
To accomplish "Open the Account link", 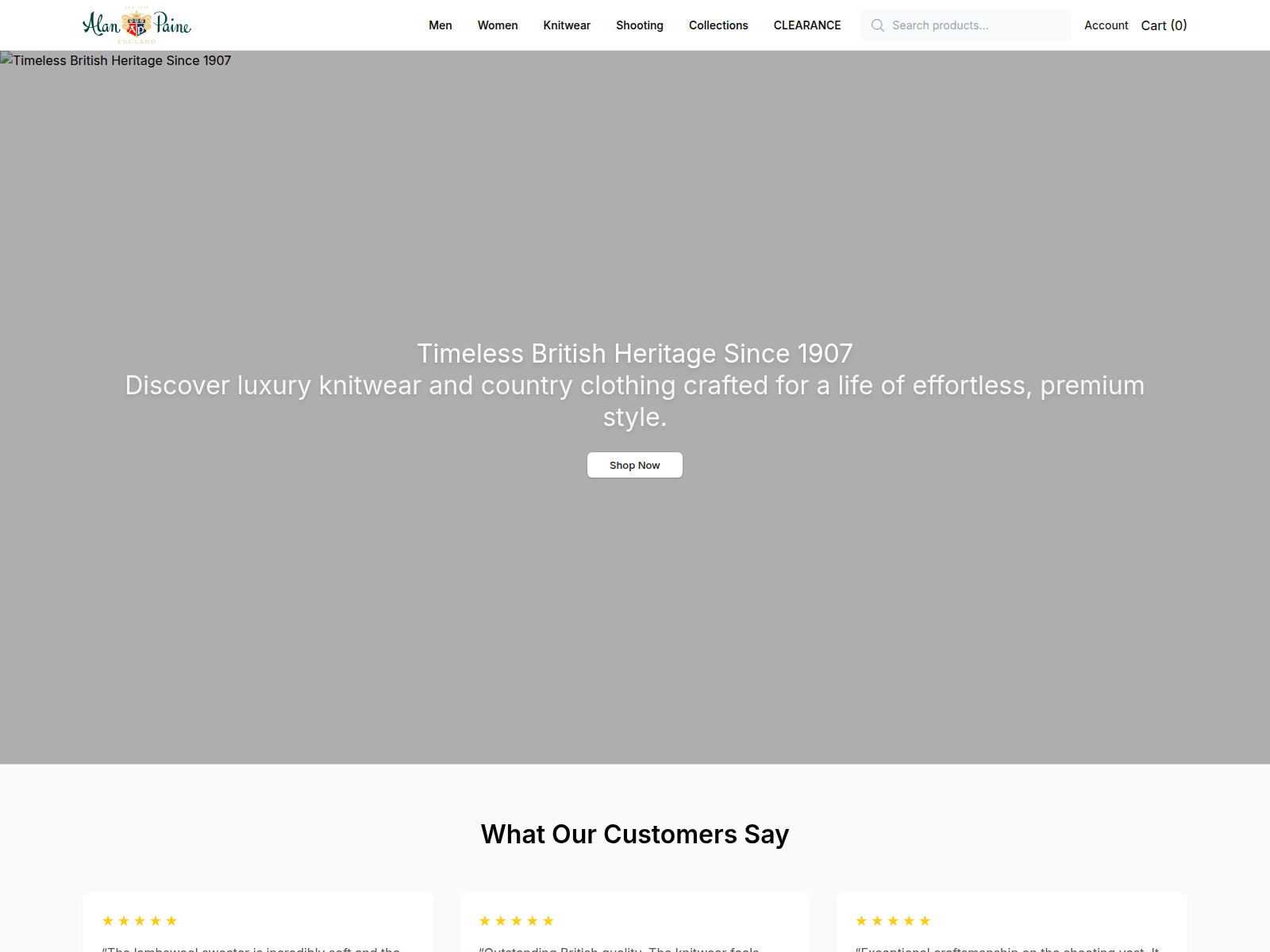I will [1106, 25].
